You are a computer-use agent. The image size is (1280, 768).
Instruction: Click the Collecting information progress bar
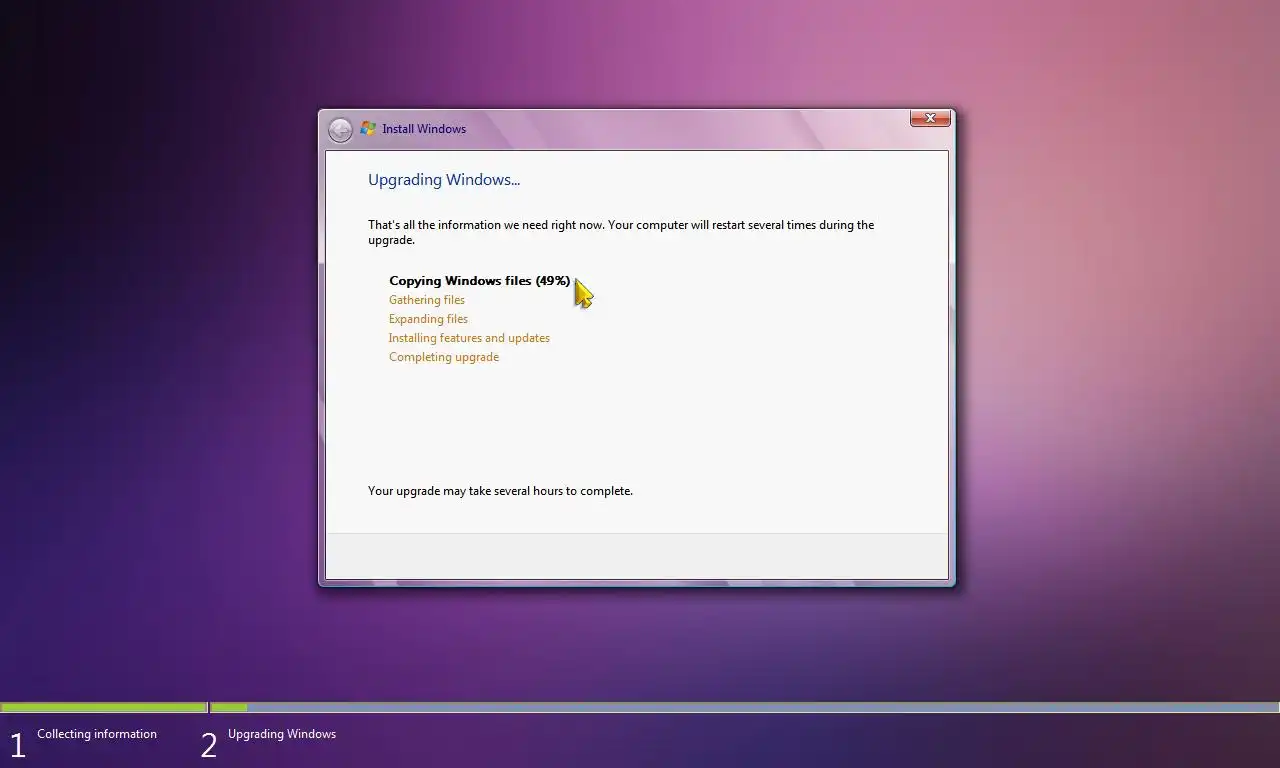tap(103, 708)
